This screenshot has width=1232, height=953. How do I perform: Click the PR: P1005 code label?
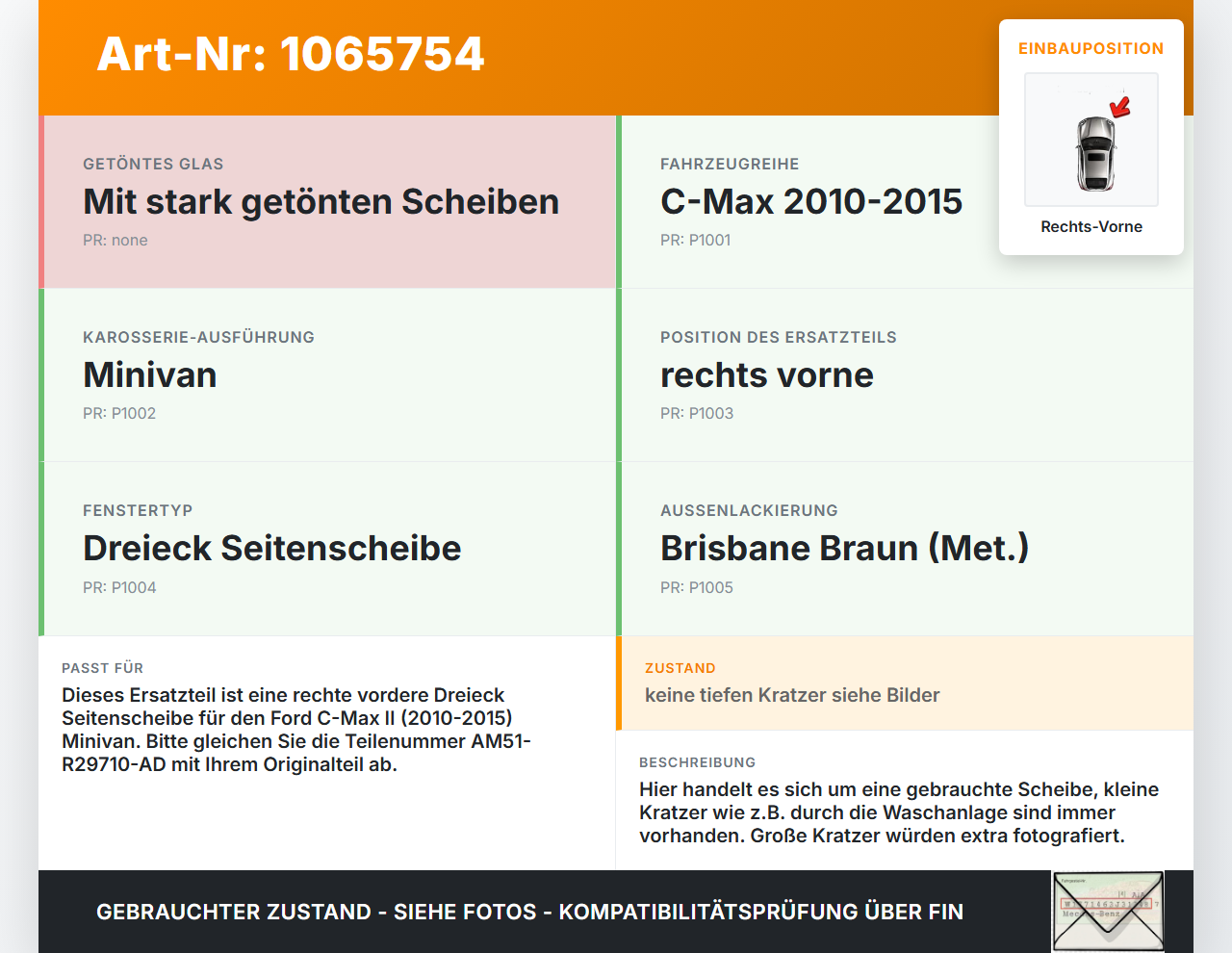pyautogui.click(x=697, y=587)
